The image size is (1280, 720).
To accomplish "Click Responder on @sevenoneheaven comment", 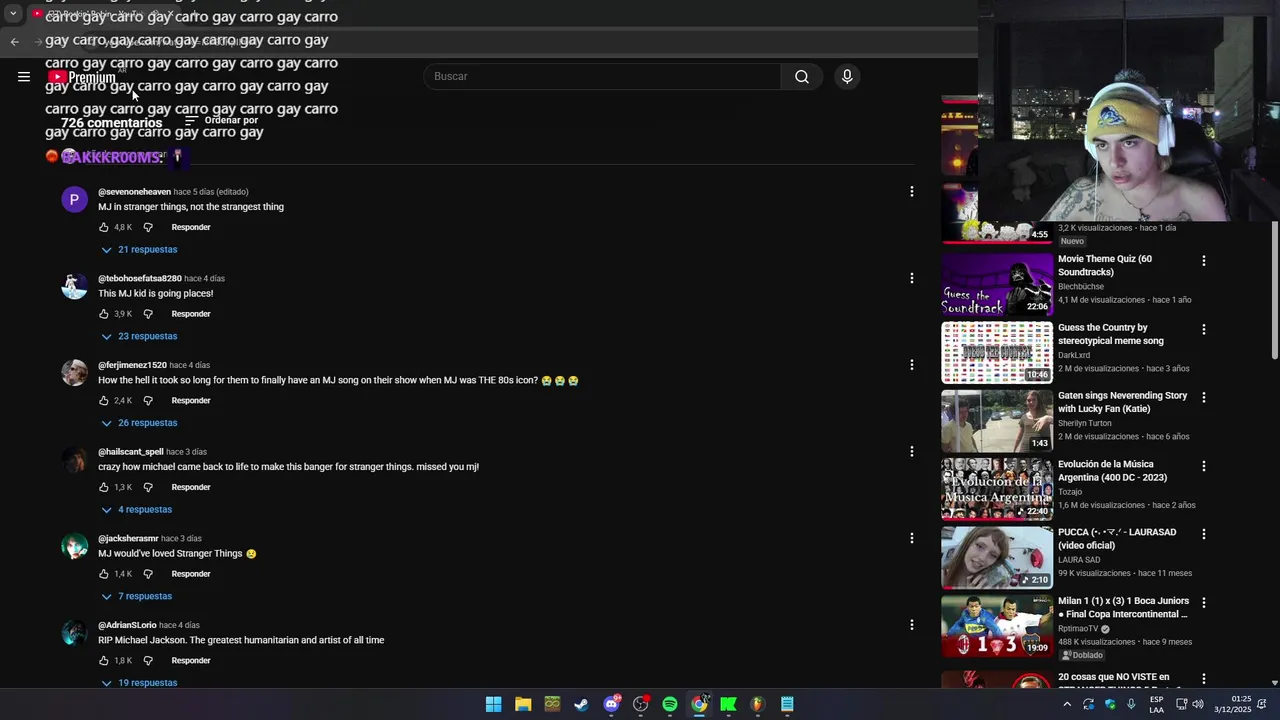I will pos(191,227).
